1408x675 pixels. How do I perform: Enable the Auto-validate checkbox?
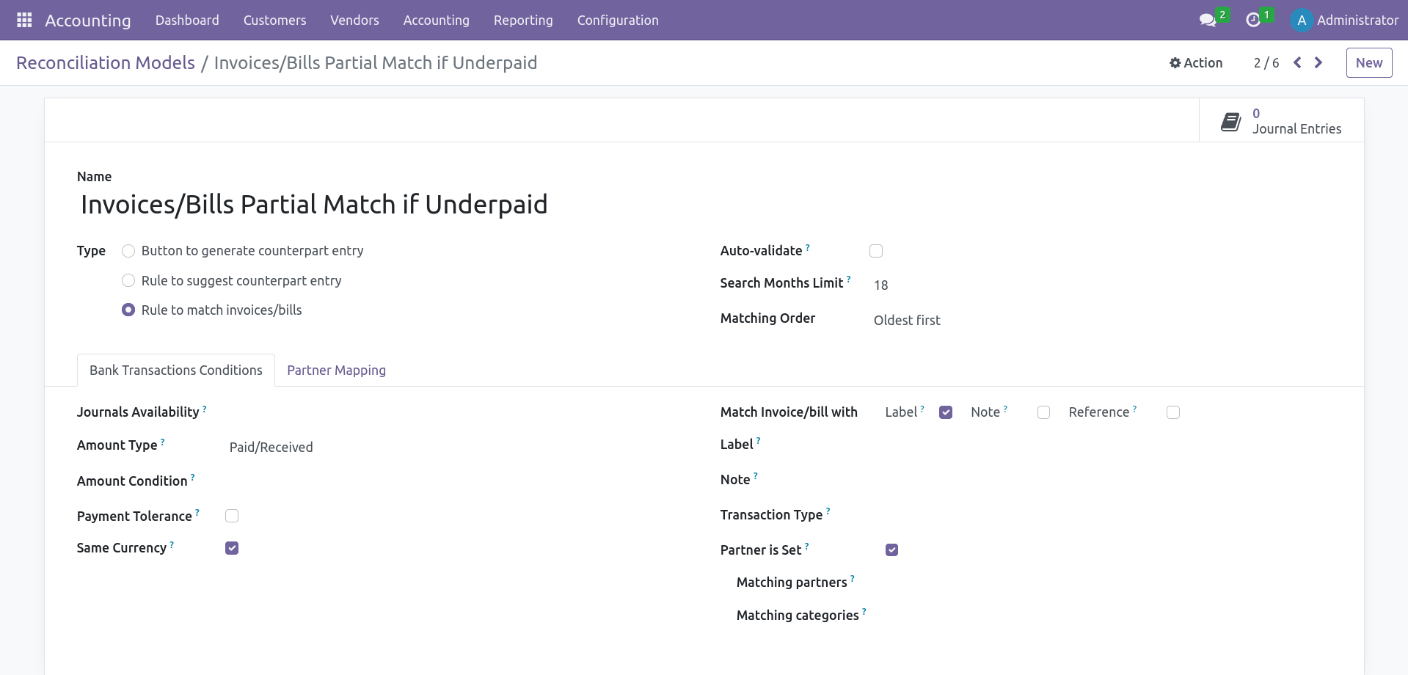[x=876, y=251]
